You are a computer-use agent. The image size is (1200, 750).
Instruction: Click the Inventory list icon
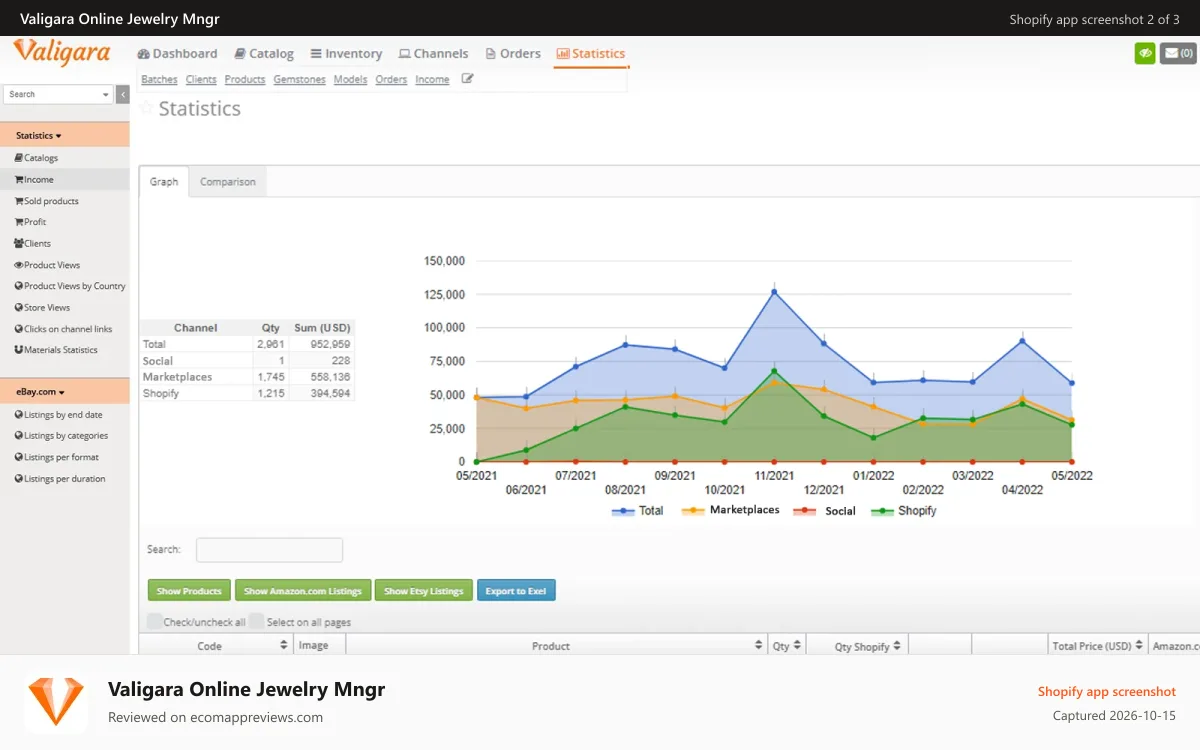click(316, 54)
